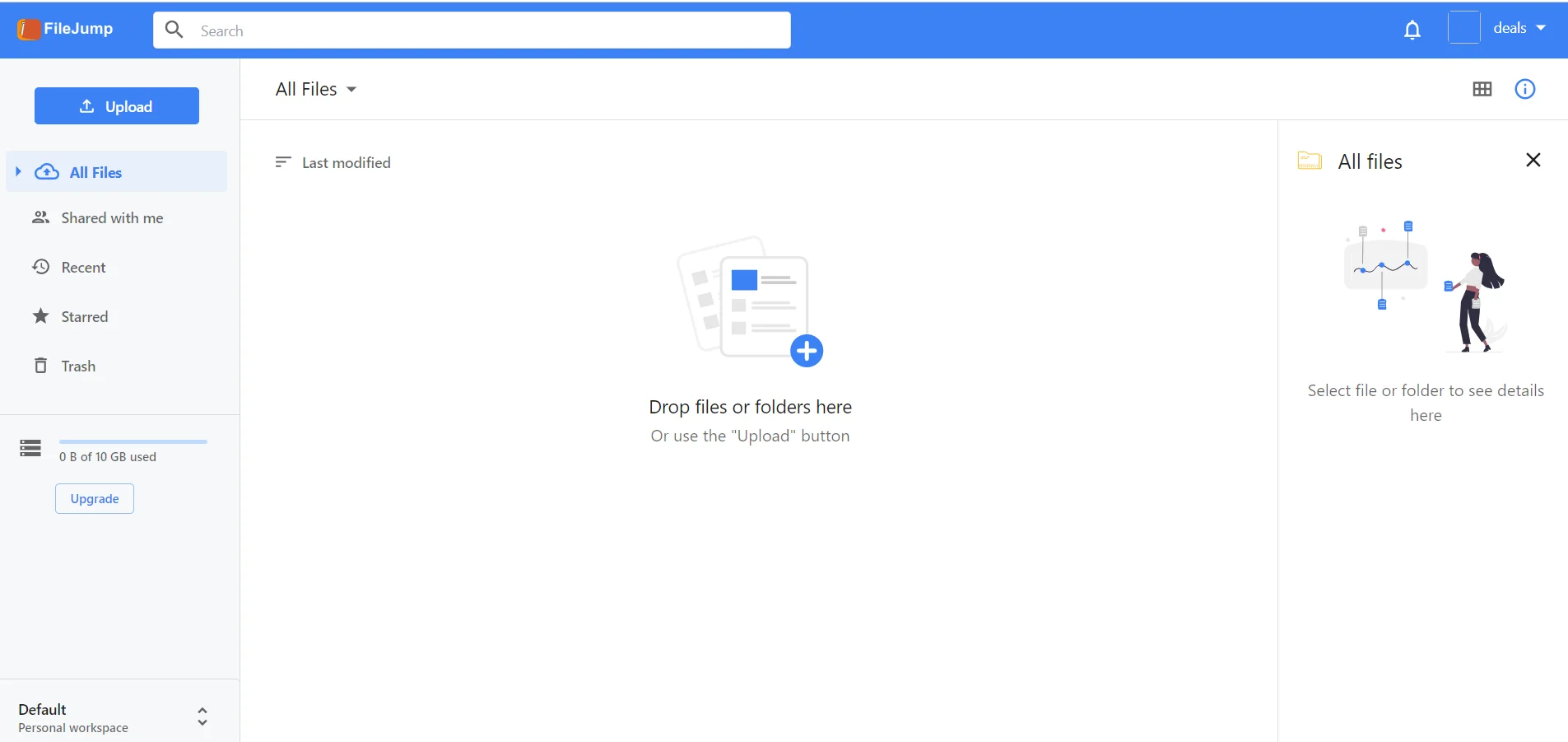The width and height of the screenshot is (1568, 742).
Task: Click the storage server icon above the usage bar
Action: click(30, 448)
